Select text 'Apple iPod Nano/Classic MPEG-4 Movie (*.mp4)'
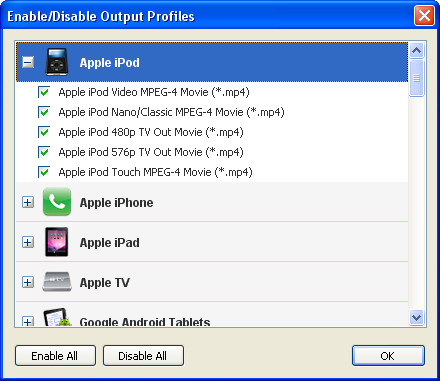Image resolution: width=440 pixels, height=381 pixels. [172, 112]
